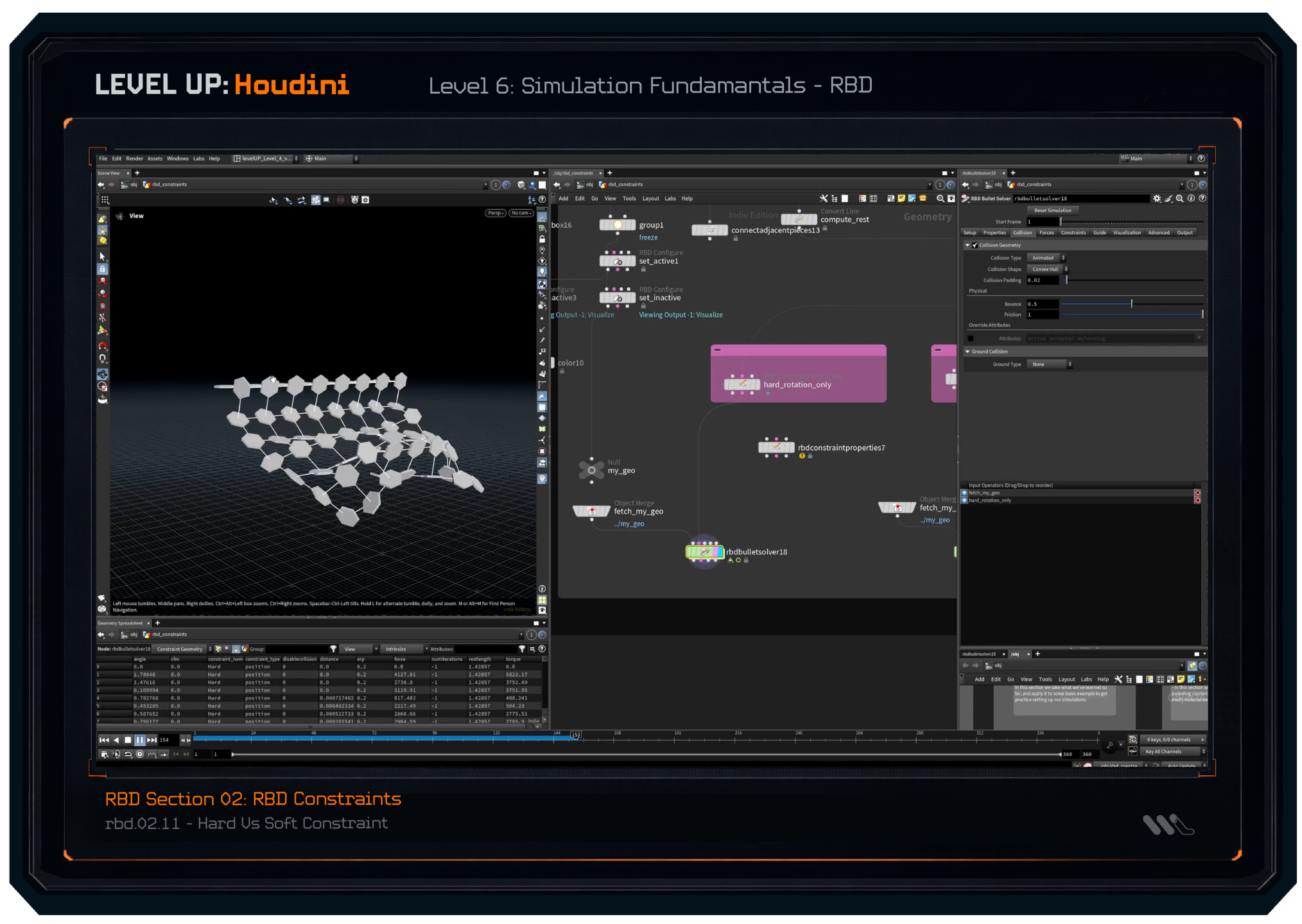The image size is (1302, 924).
Task: Click the Persp viewport camera button
Action: click(495, 213)
